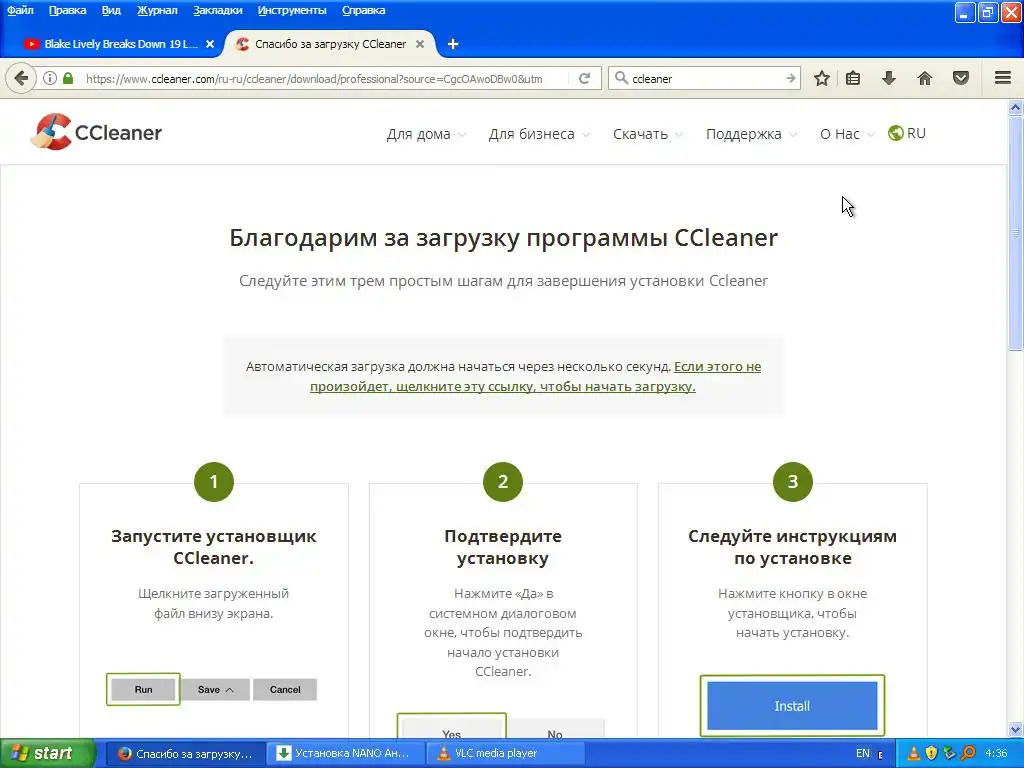1024x768 pixels.
Task: Open the Вид menu
Action: click(x=111, y=10)
